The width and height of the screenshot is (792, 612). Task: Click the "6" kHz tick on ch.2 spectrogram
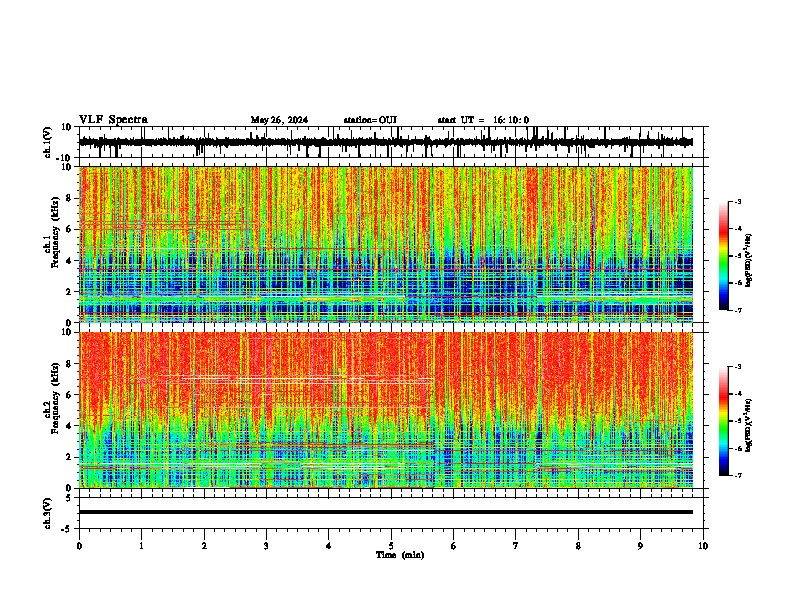tap(69, 395)
